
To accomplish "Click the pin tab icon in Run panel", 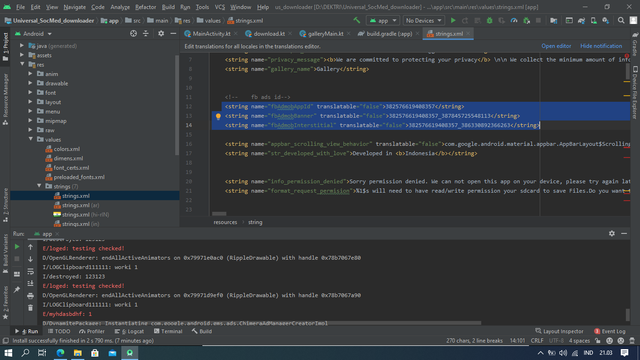I will [x=17, y=289].
